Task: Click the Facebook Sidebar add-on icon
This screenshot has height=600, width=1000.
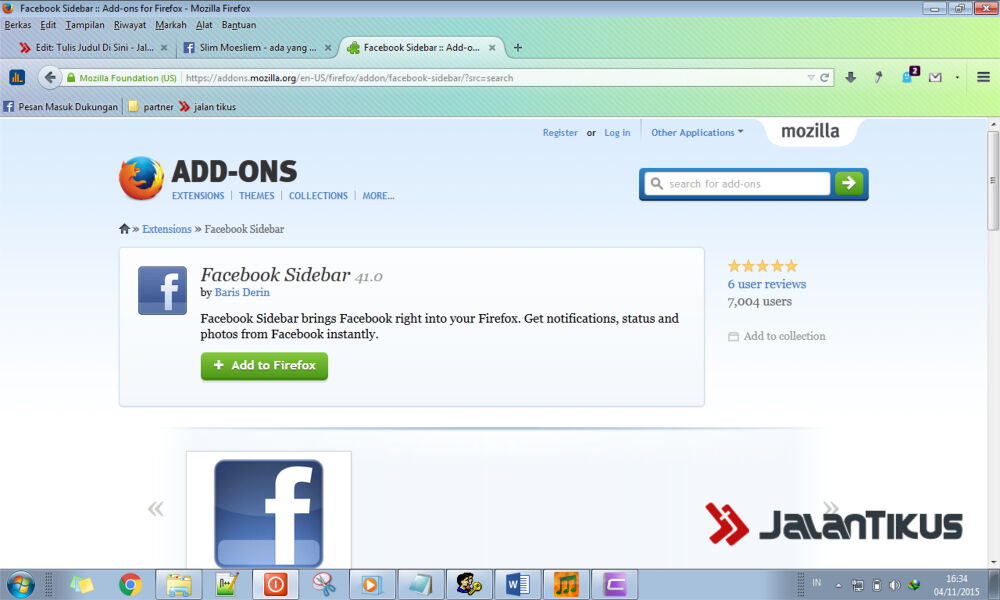Action: point(162,290)
